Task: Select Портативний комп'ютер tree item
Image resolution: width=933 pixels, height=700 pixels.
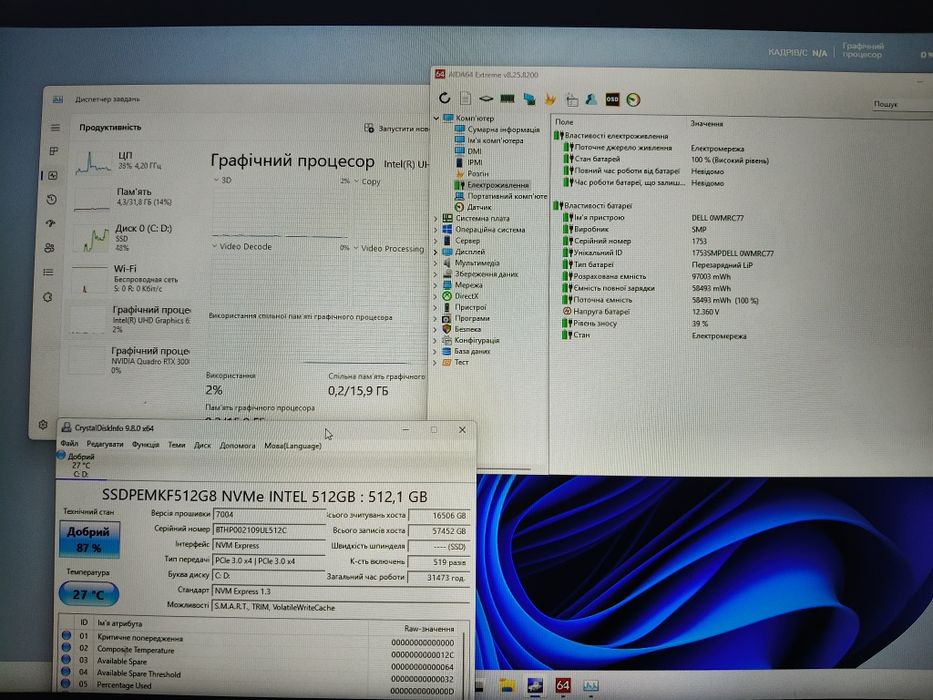Action: 506,196
